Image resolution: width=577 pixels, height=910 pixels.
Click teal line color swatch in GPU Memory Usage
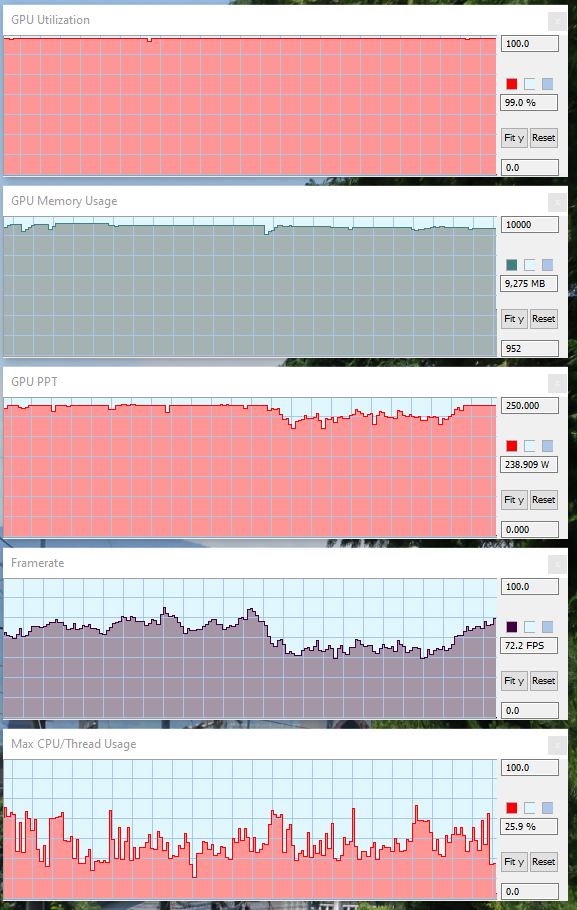coord(511,265)
